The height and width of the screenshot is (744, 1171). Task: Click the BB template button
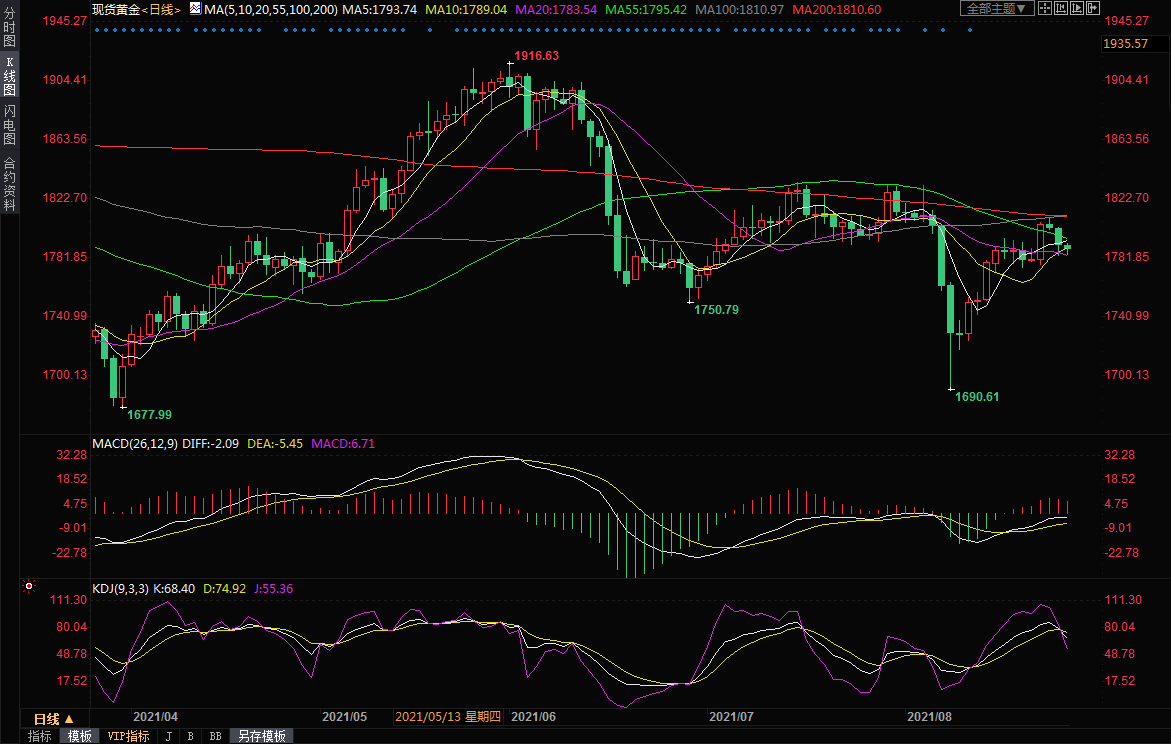coord(215,736)
